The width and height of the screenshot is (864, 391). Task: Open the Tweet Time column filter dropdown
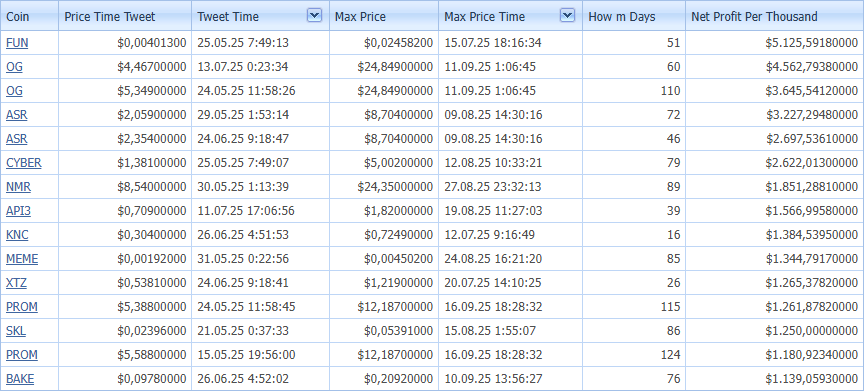[x=314, y=16]
